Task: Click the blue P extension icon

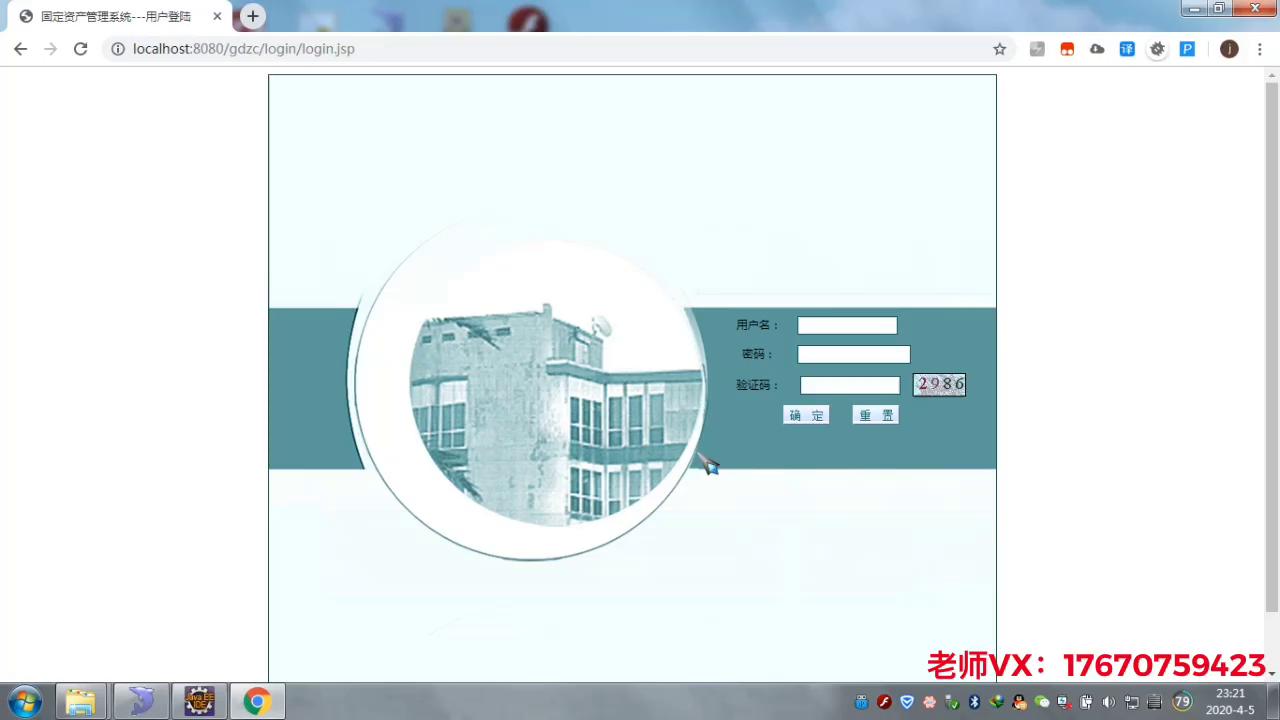Action: click(x=1187, y=48)
